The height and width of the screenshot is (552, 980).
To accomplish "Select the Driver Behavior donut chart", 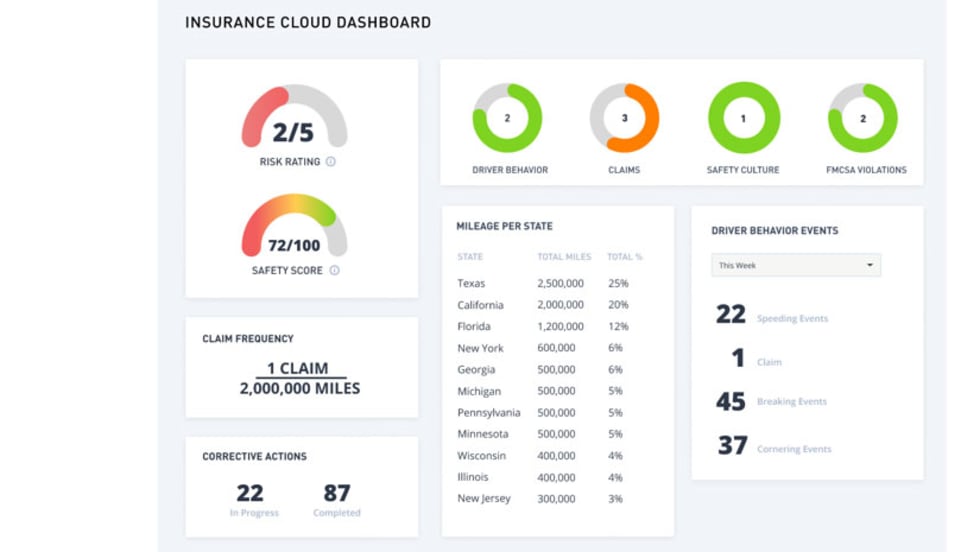I will 508,118.
